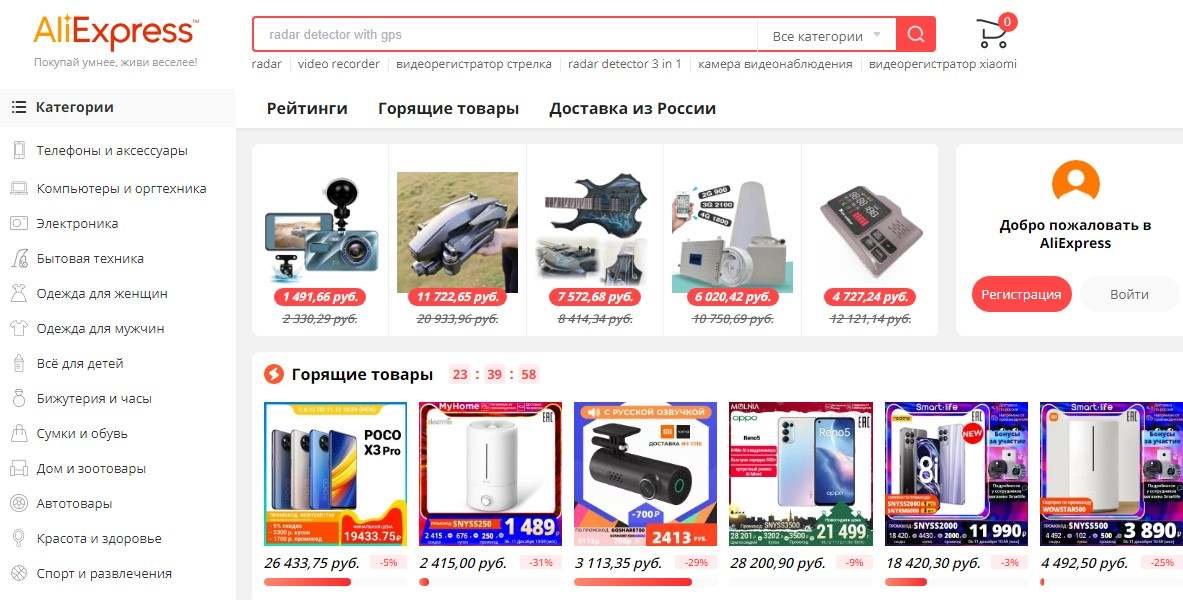Click the Войти button
The height and width of the screenshot is (600, 1183).
[1129, 294]
